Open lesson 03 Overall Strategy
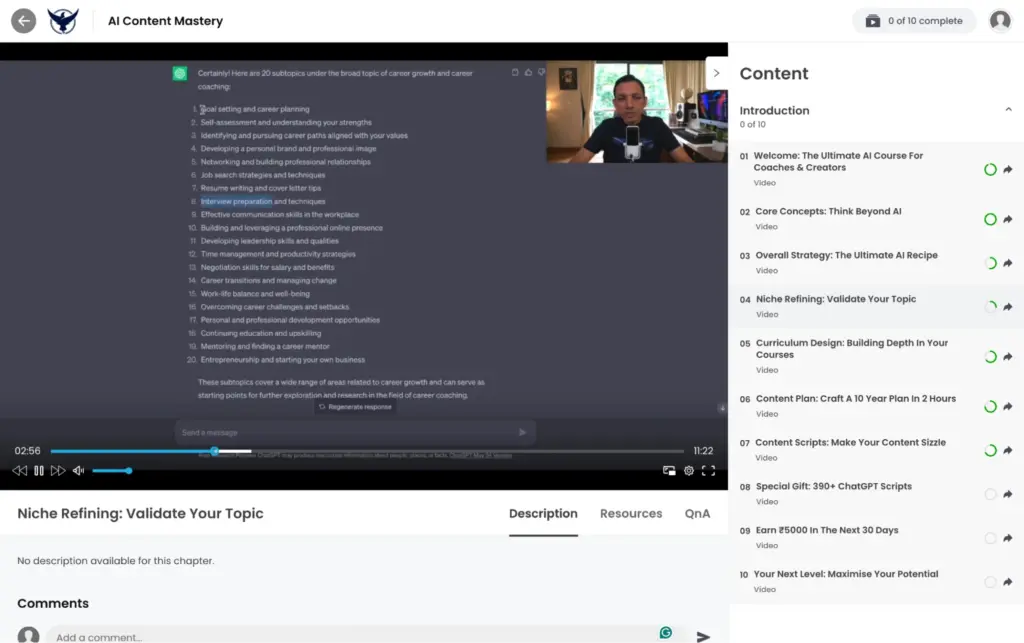The width and height of the screenshot is (1024, 643). point(876,262)
